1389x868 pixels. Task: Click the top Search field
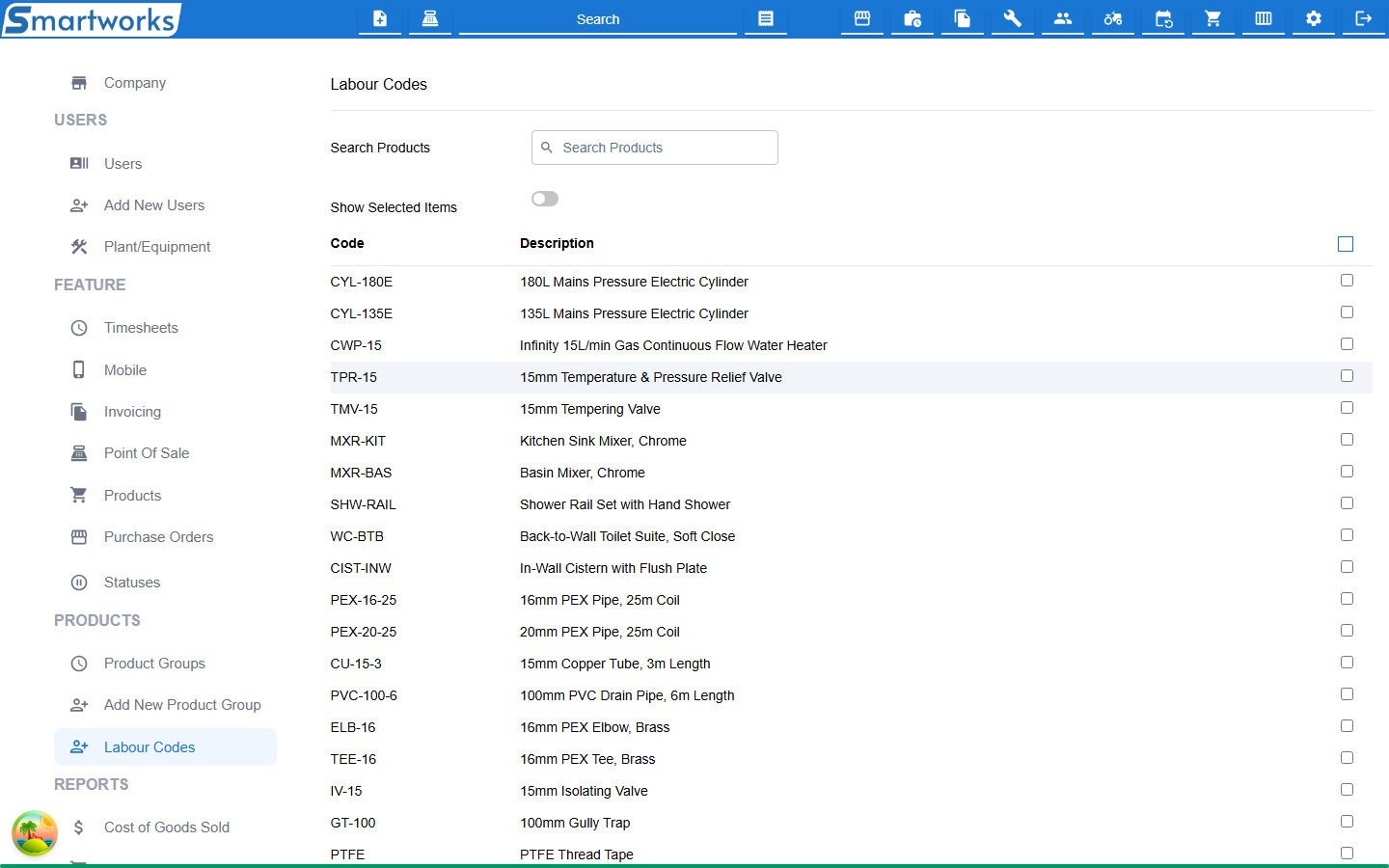tap(598, 19)
